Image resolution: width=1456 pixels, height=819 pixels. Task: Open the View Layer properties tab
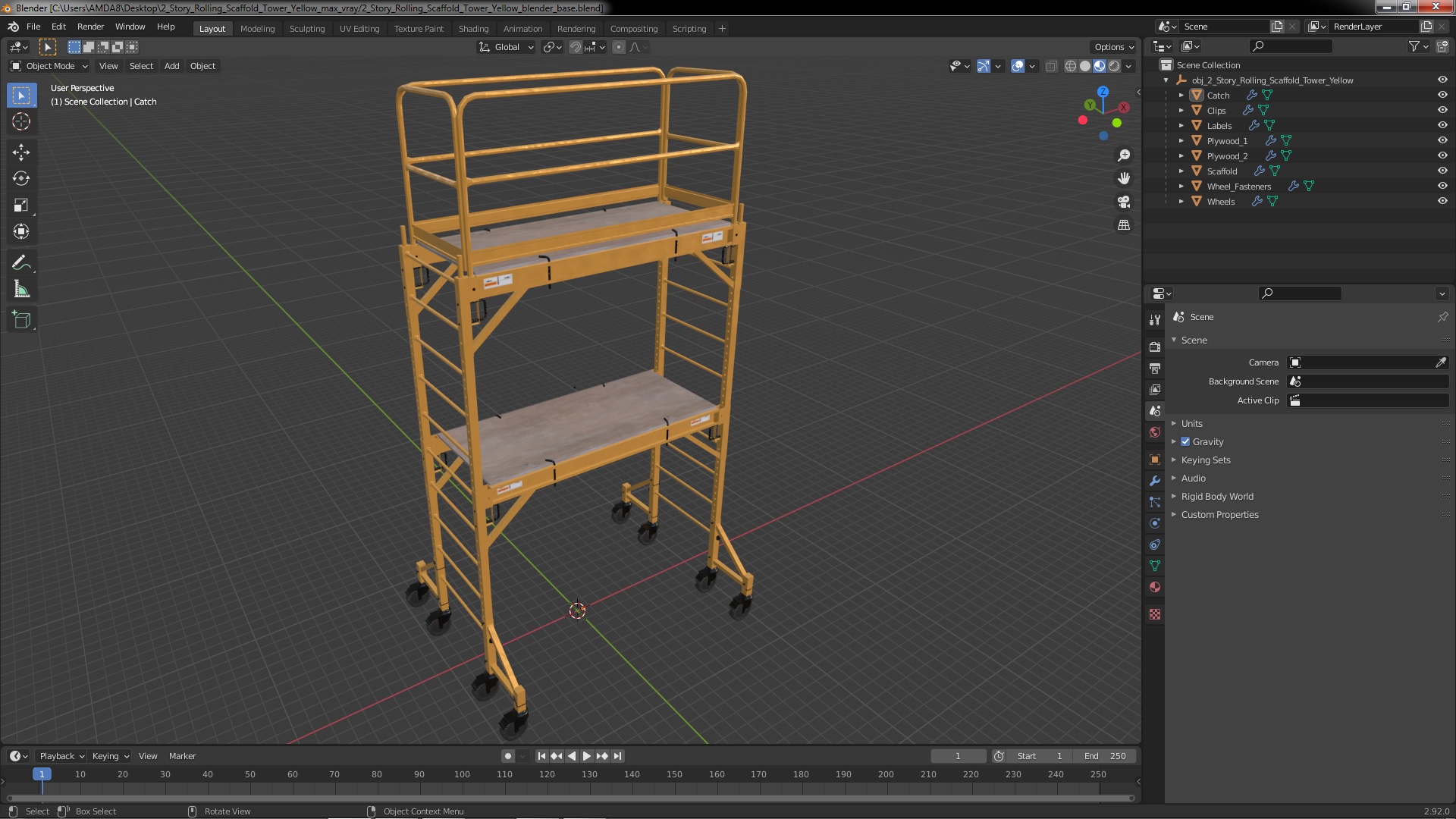[x=1155, y=389]
